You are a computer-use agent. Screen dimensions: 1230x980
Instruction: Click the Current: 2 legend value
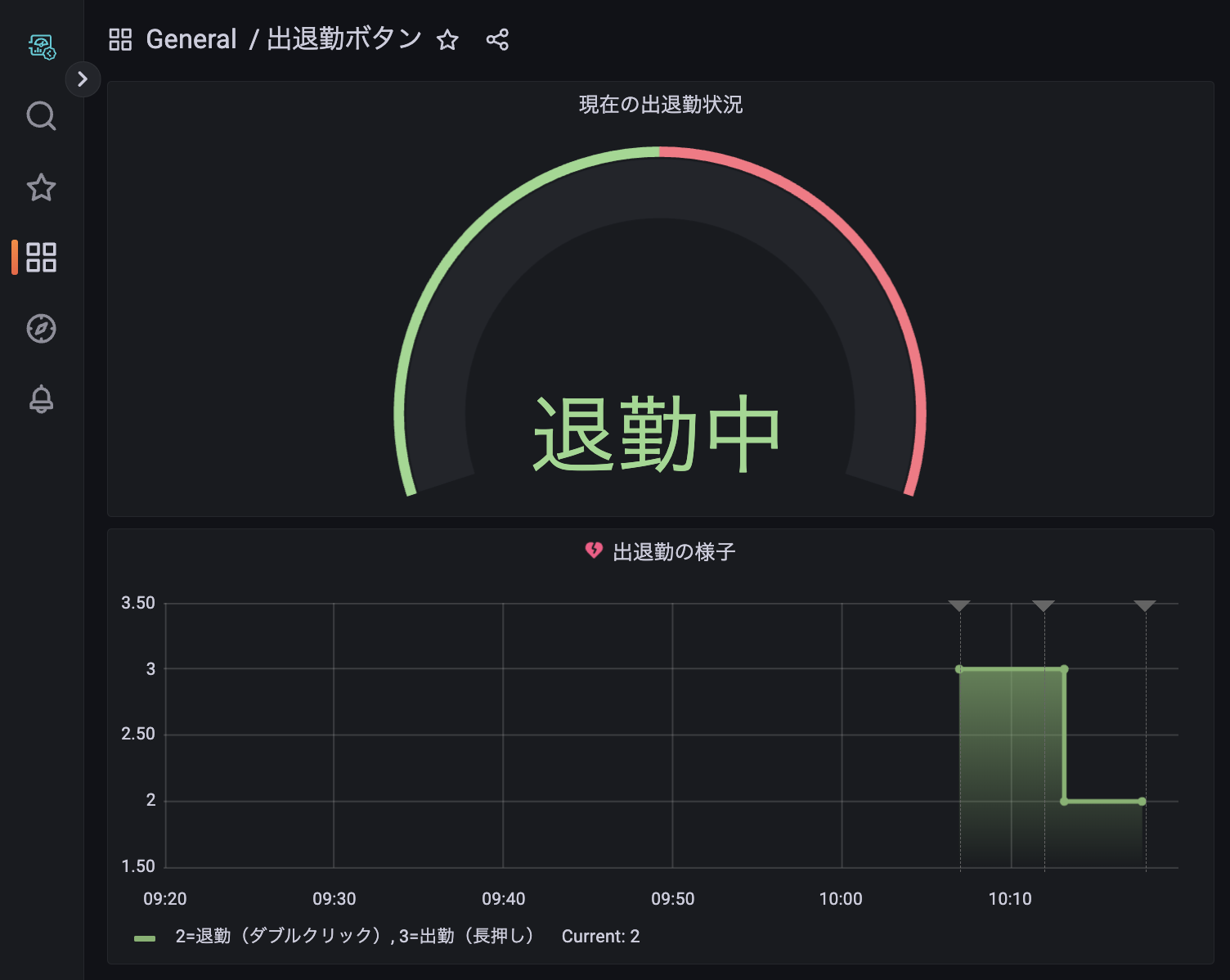[x=600, y=937]
